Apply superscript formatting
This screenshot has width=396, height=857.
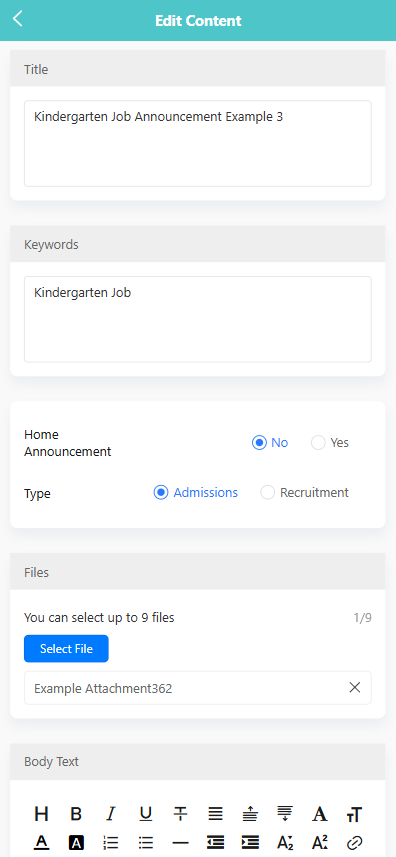(320, 843)
